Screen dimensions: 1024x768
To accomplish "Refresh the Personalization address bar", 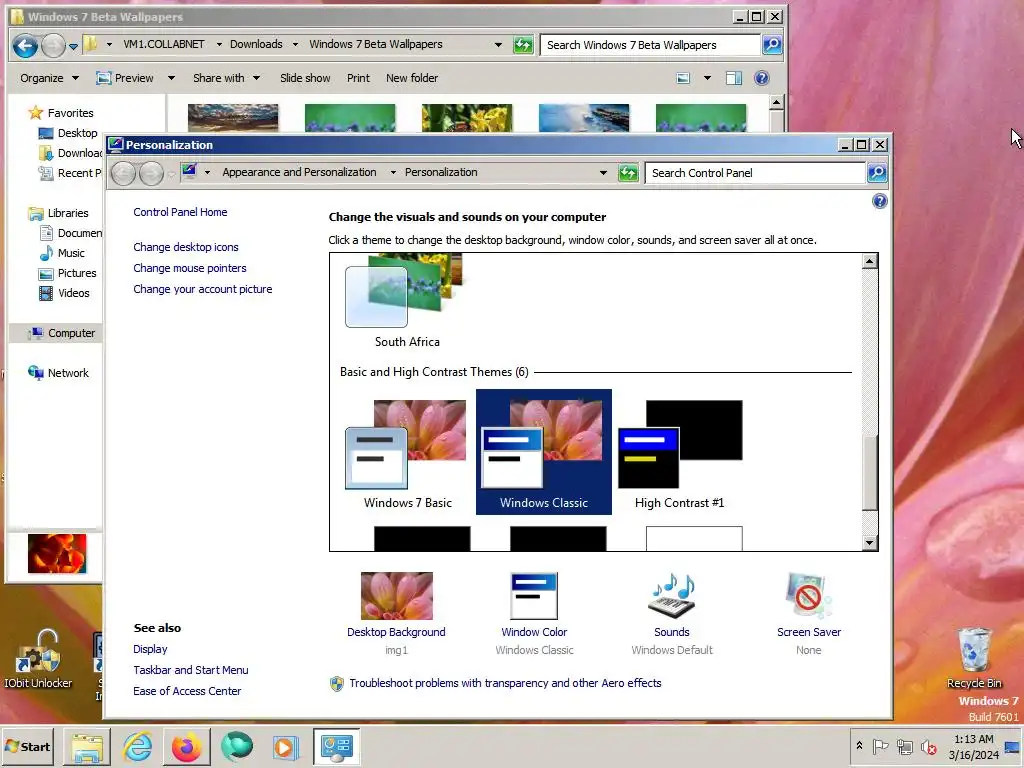I will click(628, 172).
